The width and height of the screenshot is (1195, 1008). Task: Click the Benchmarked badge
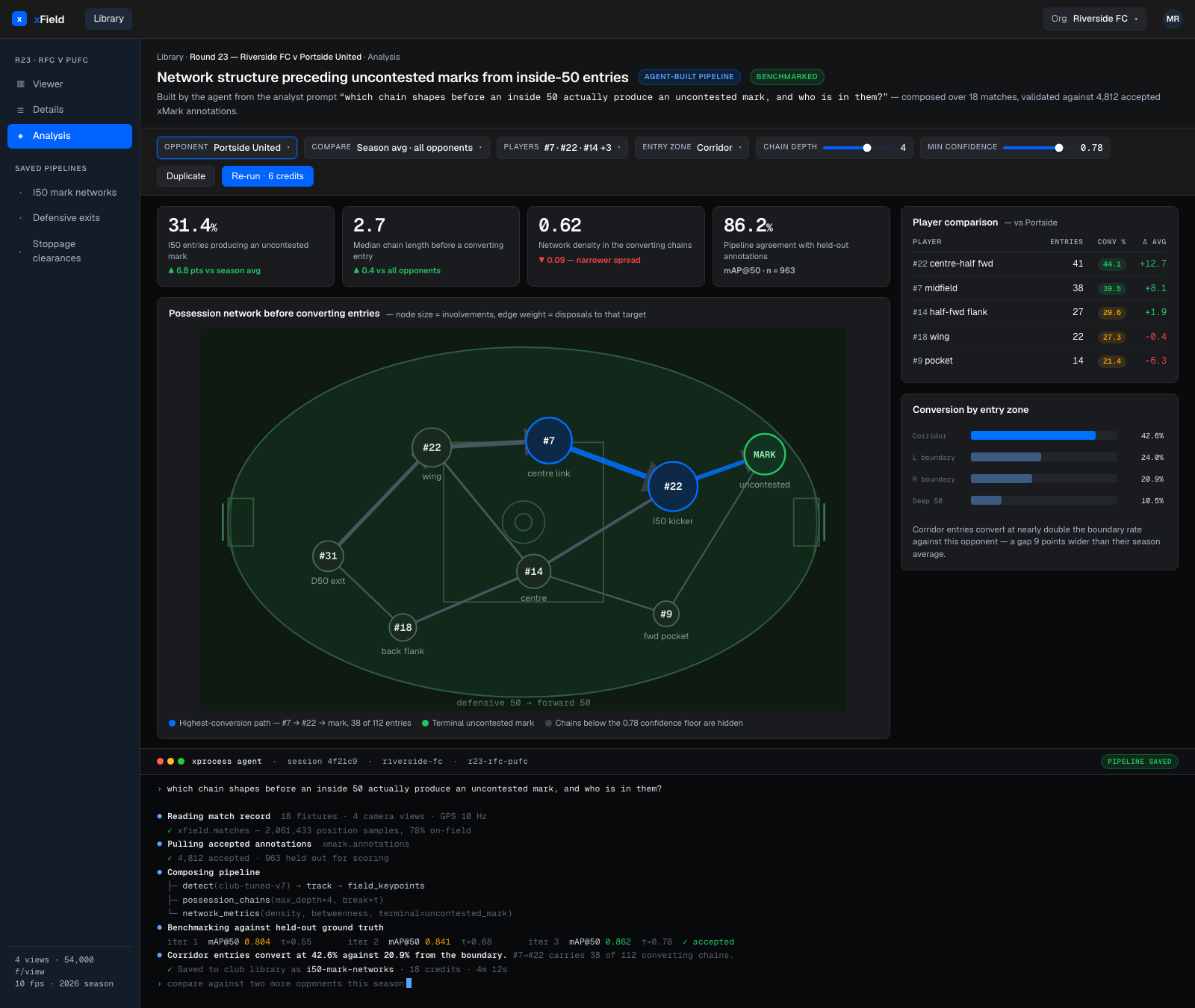tap(786, 77)
